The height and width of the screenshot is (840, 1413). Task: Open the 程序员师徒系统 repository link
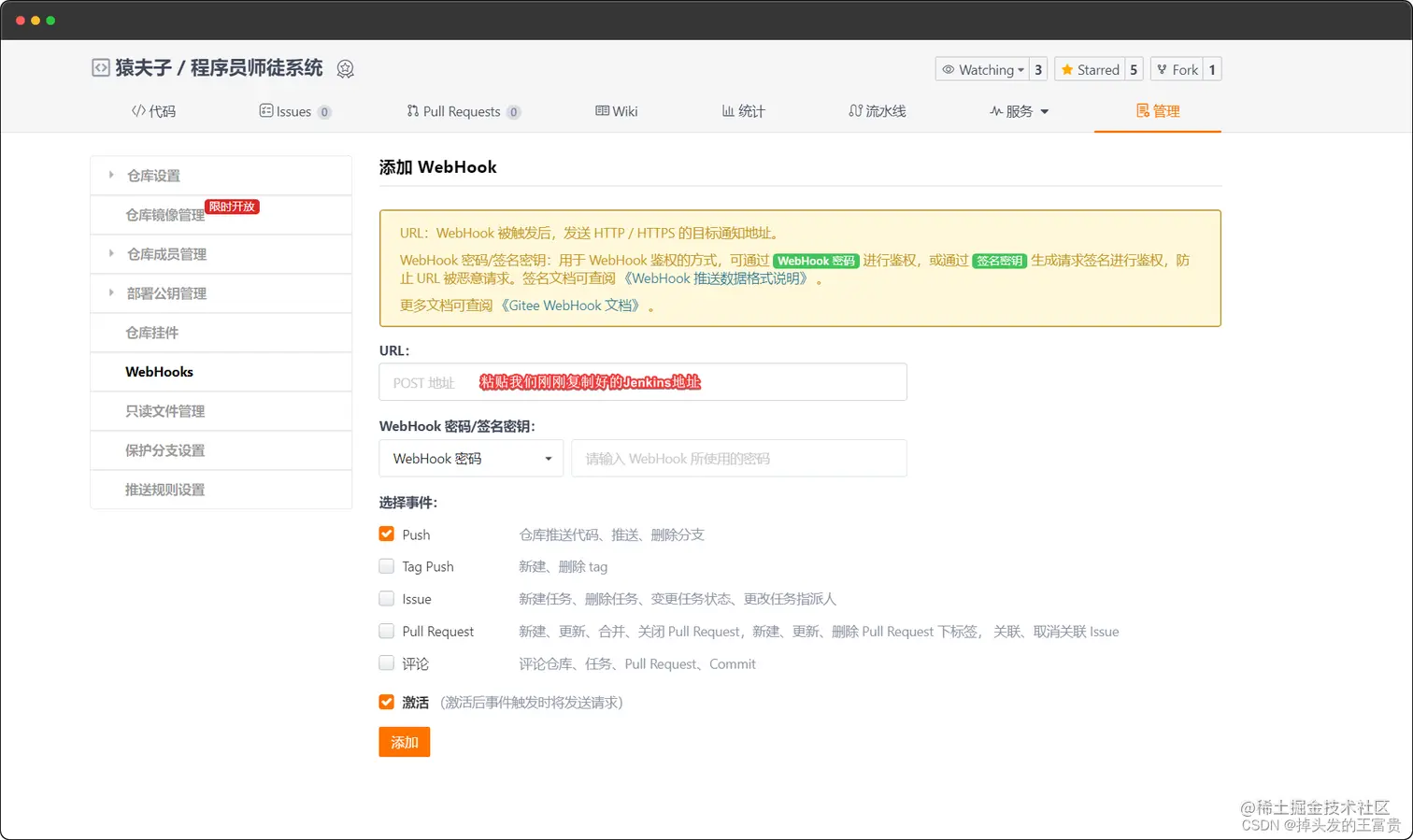pyautogui.click(x=257, y=68)
